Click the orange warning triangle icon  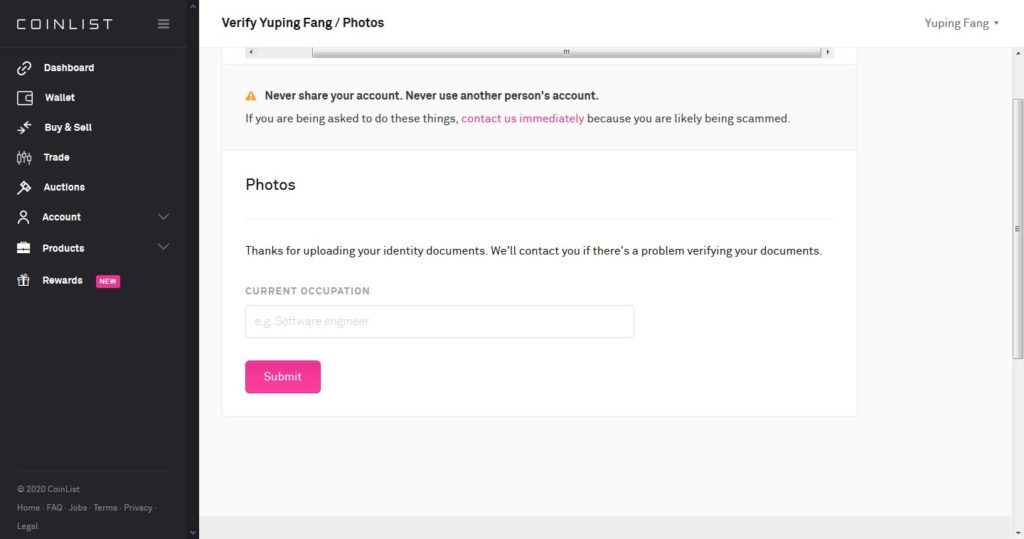[x=251, y=96]
